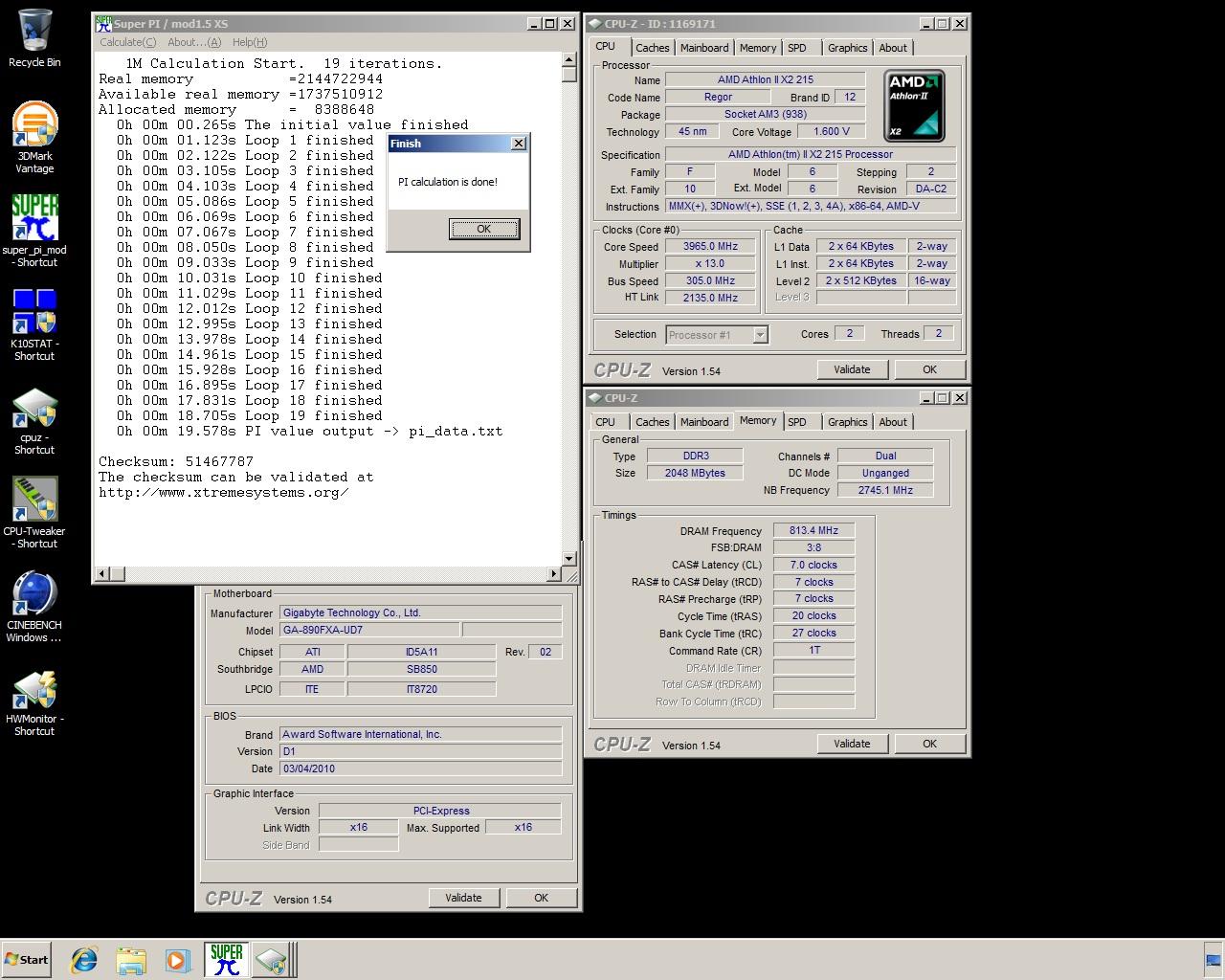
Task: Click the Start button on taskbar
Action: [x=27, y=960]
